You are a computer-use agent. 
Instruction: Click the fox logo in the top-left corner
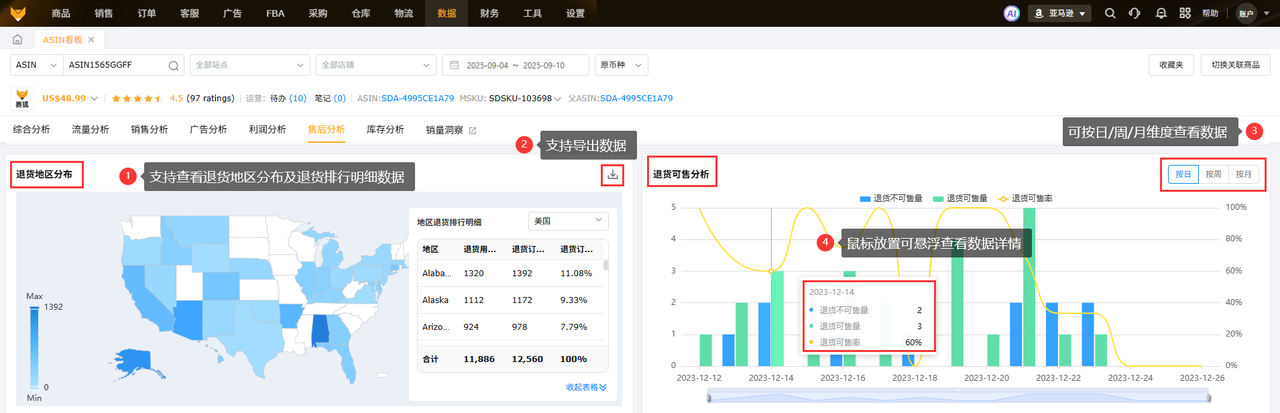[x=17, y=13]
